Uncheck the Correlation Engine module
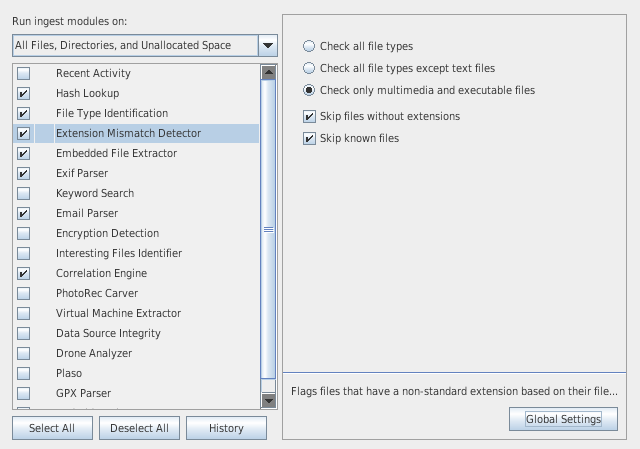Screen dimensions: 640x449 tap(23, 273)
